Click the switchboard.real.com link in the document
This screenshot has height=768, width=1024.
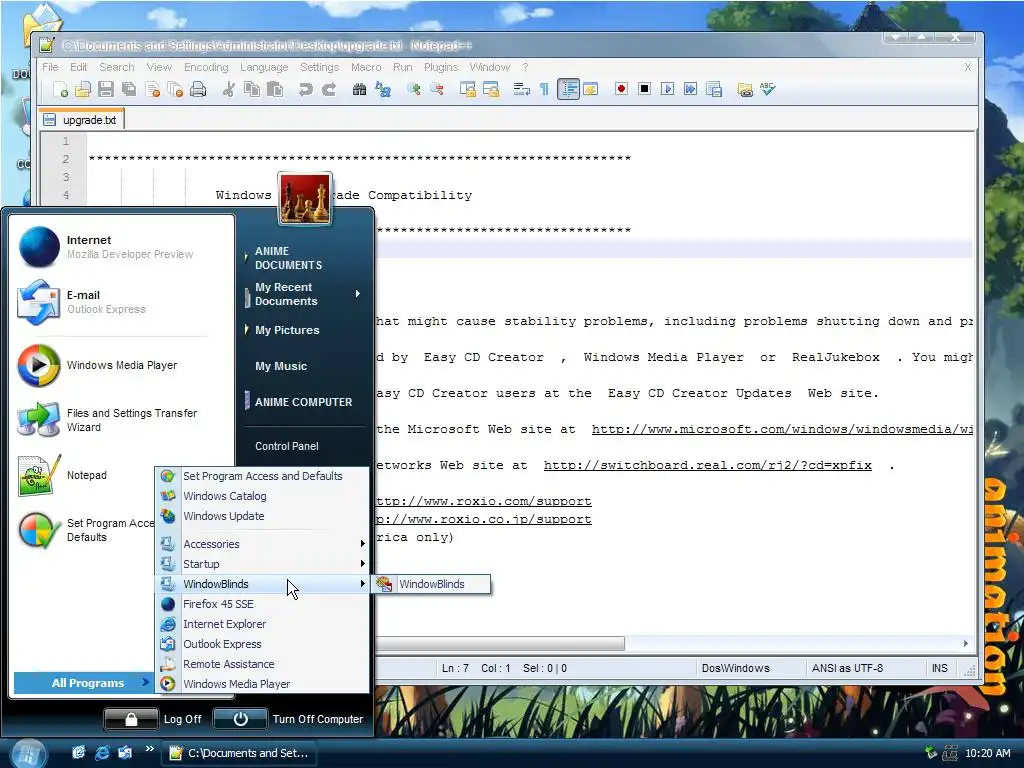point(707,465)
